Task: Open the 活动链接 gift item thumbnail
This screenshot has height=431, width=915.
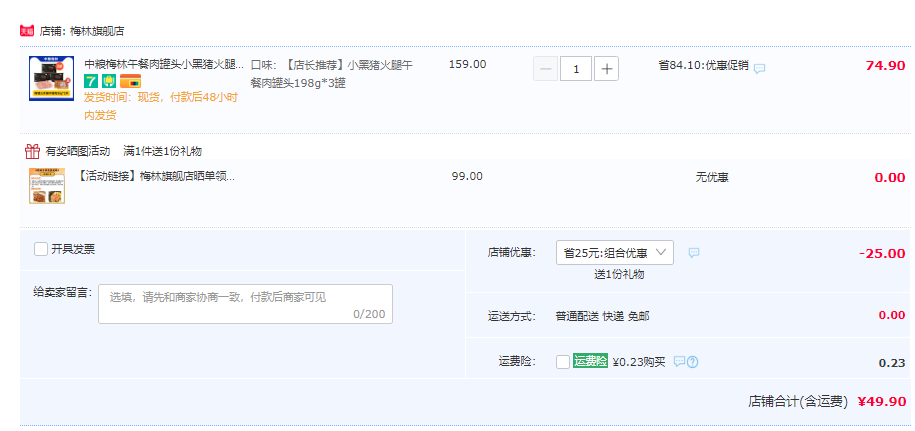Action: click(x=47, y=186)
